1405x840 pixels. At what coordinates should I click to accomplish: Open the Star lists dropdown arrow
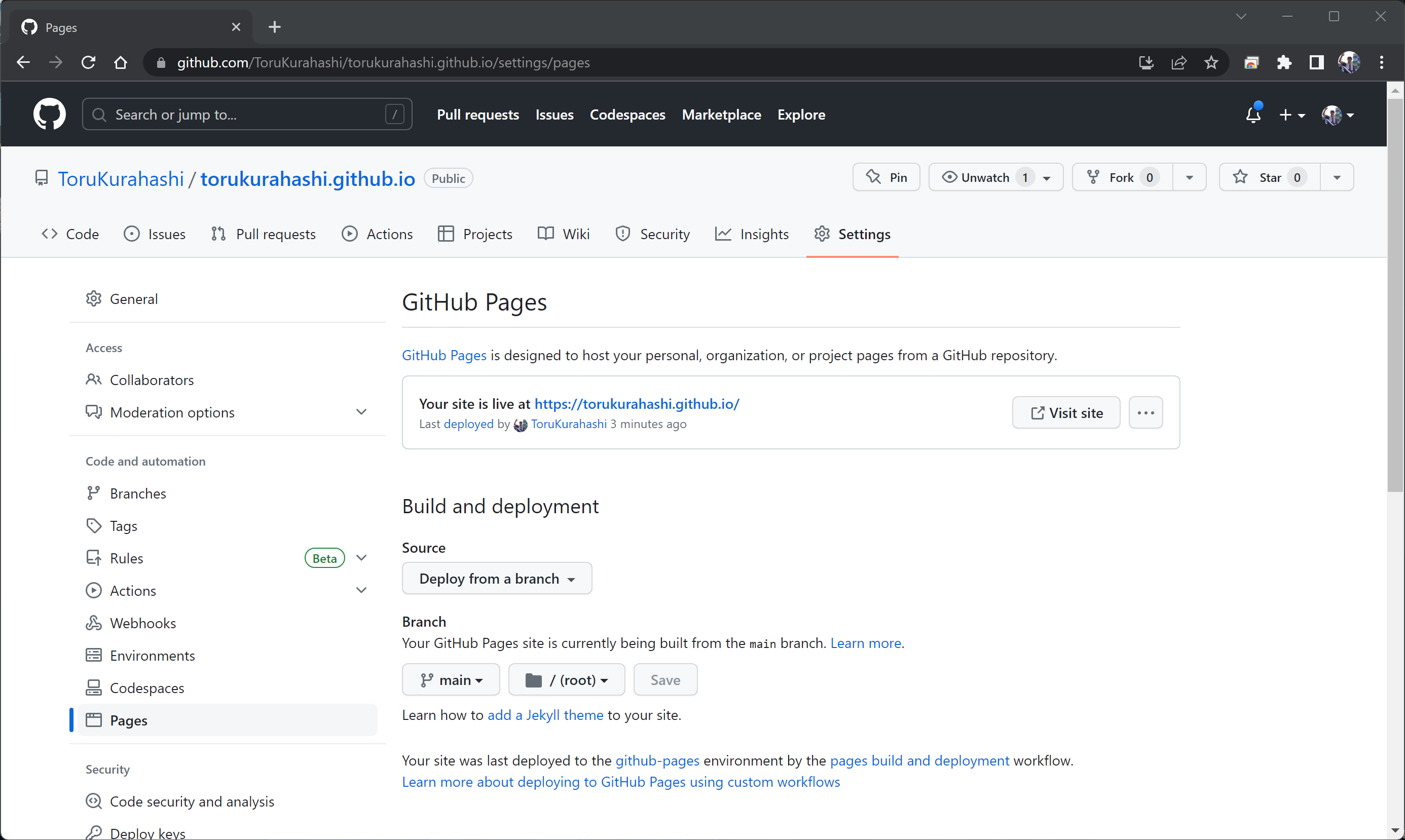1337,177
